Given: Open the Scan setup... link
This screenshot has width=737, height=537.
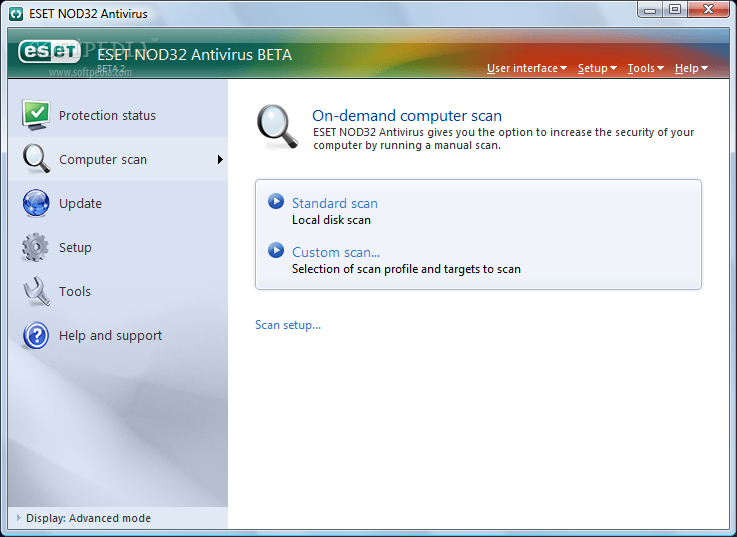Looking at the screenshot, I should [288, 325].
